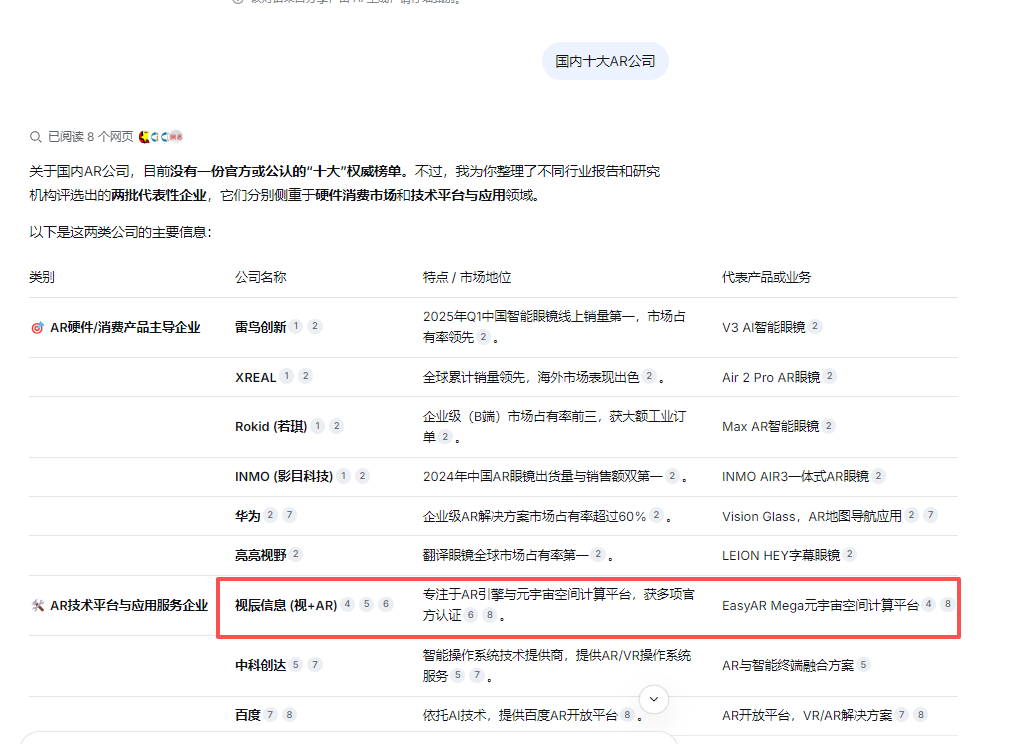Open citation 2 beside 雷鸟创新
This screenshot has height=744, width=1033.
coord(315,326)
